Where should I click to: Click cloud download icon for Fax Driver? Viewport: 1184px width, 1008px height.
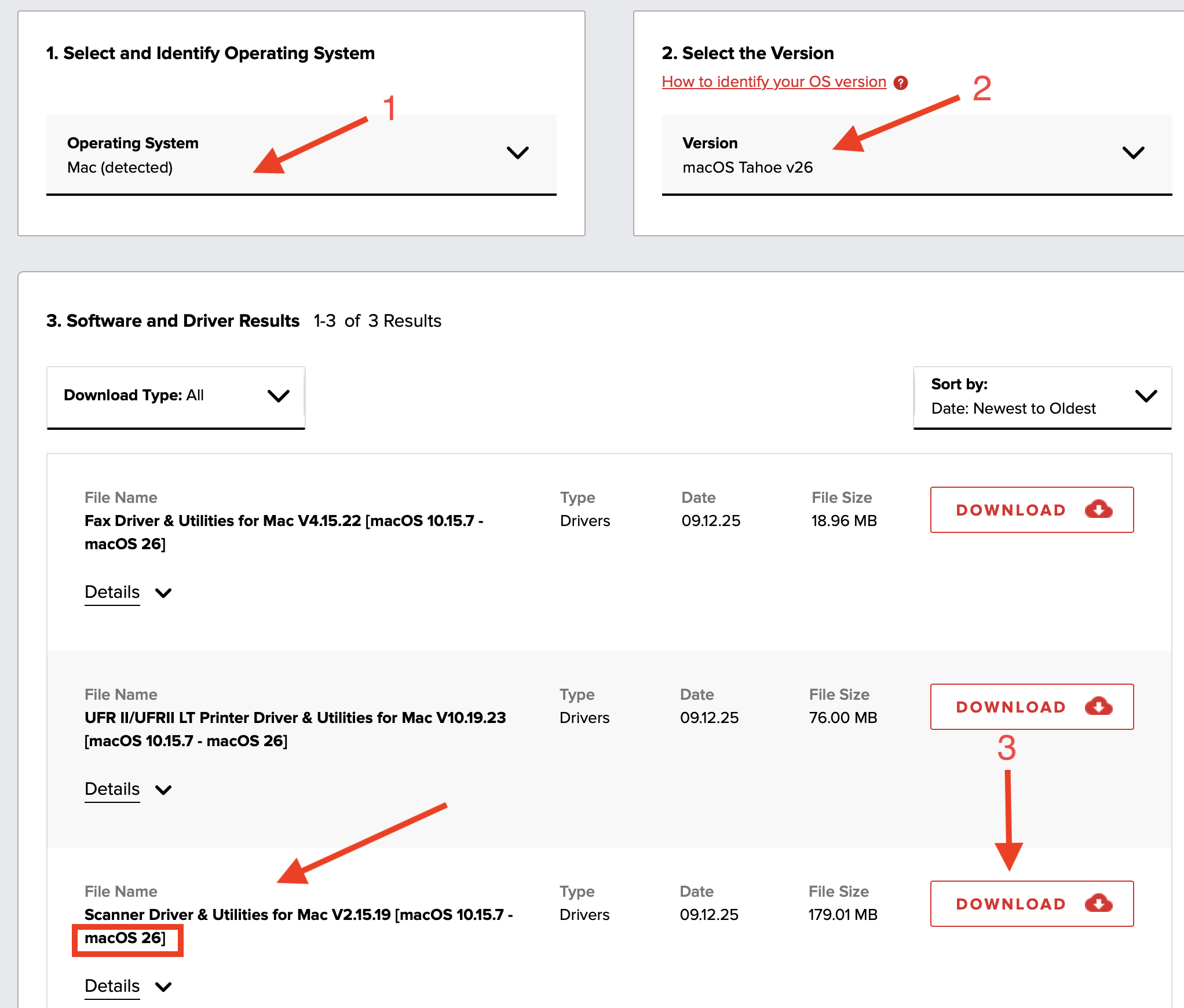(1098, 509)
